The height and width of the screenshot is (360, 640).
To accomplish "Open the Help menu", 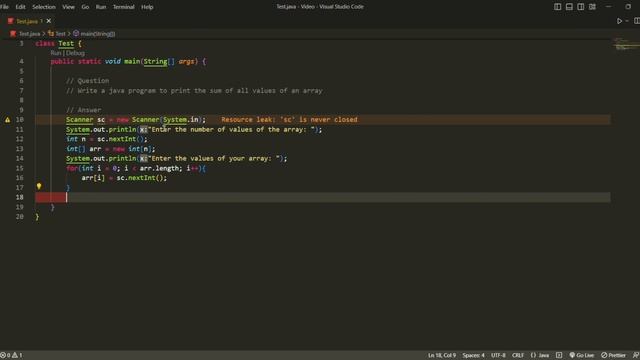I will click(x=147, y=7).
